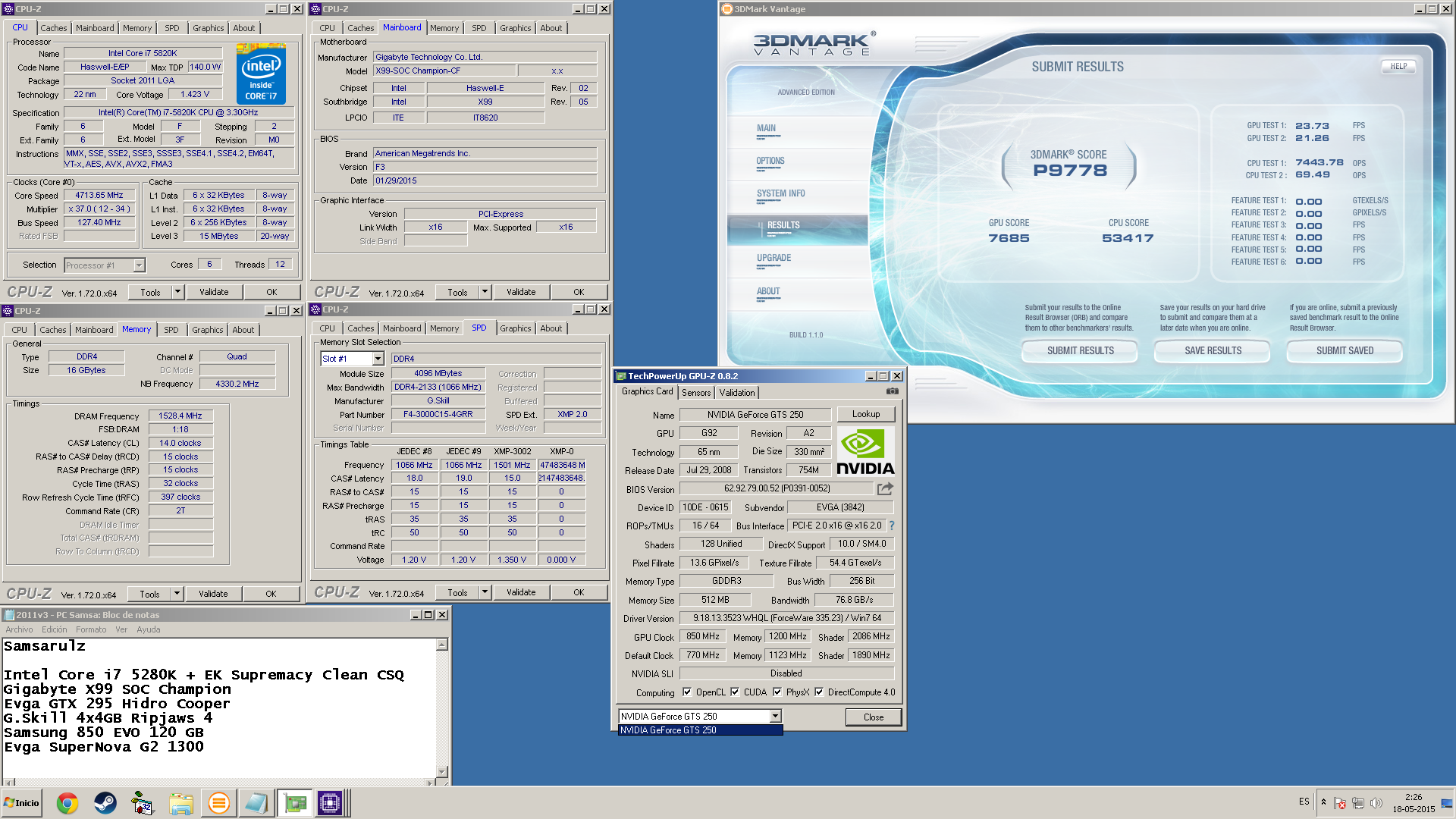
Task: Click the bus interface question mark icon
Action: click(x=892, y=526)
